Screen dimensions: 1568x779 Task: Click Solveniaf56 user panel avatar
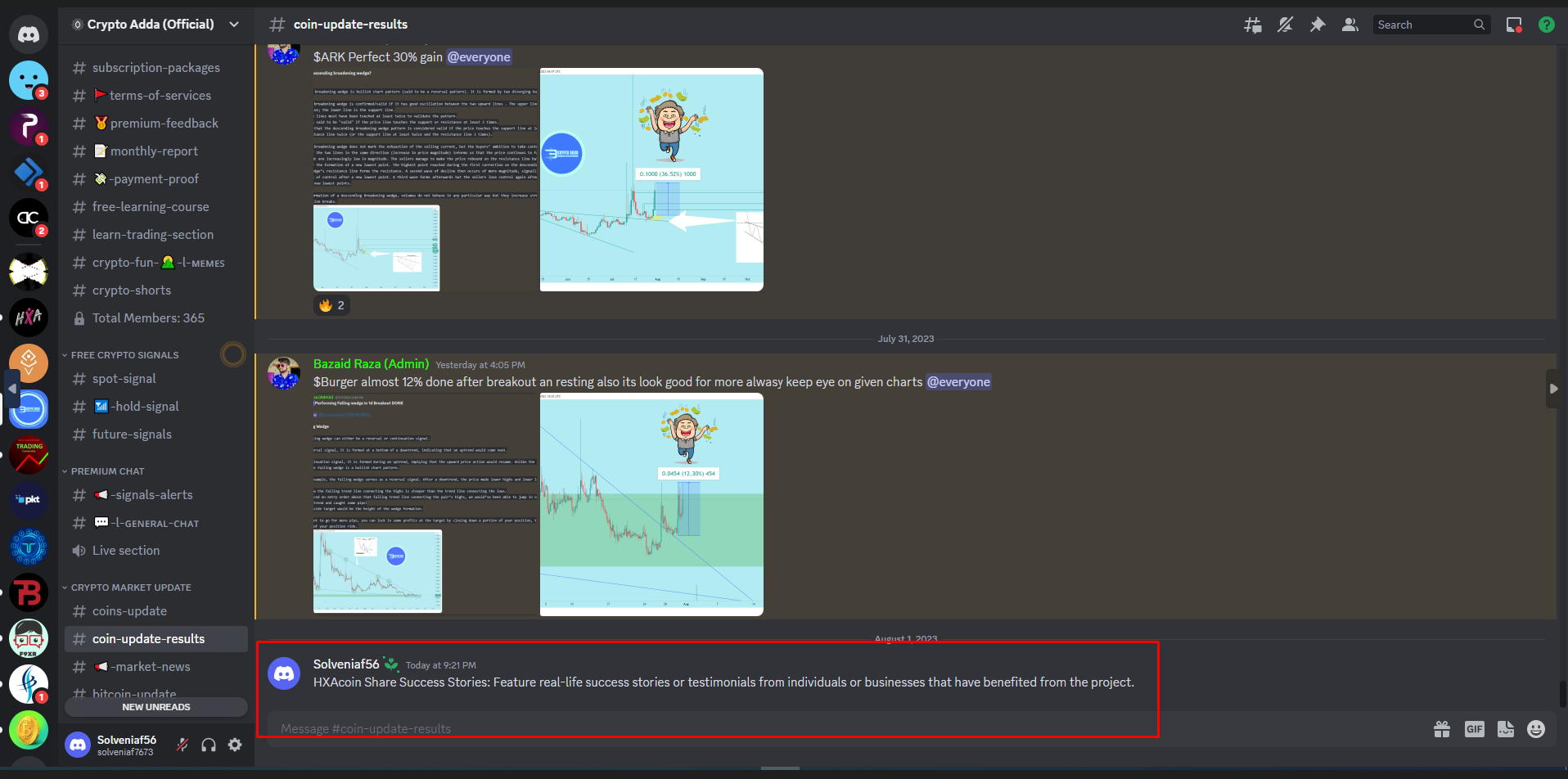(78, 745)
